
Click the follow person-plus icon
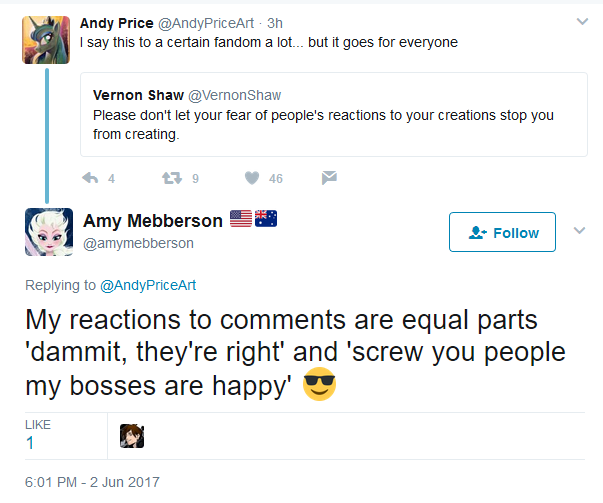click(x=477, y=233)
